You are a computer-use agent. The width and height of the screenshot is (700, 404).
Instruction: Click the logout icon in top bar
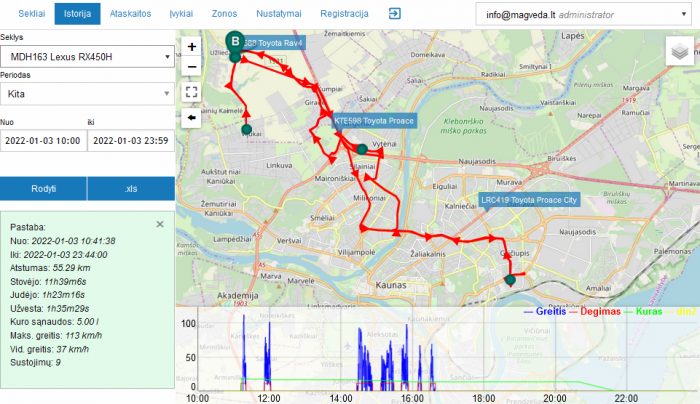pyautogui.click(x=395, y=14)
